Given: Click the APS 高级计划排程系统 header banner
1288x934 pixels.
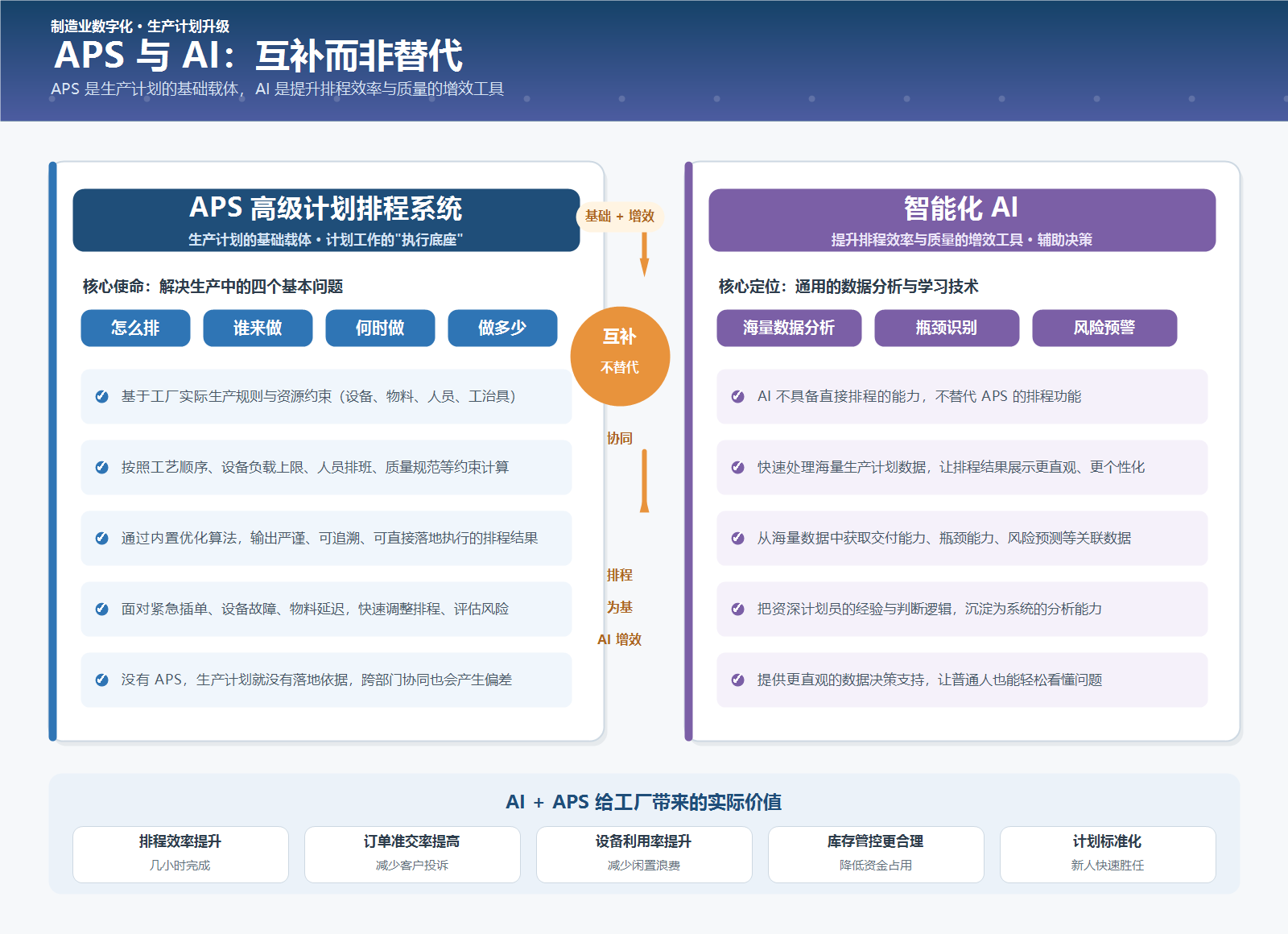Looking at the screenshot, I should [x=326, y=220].
